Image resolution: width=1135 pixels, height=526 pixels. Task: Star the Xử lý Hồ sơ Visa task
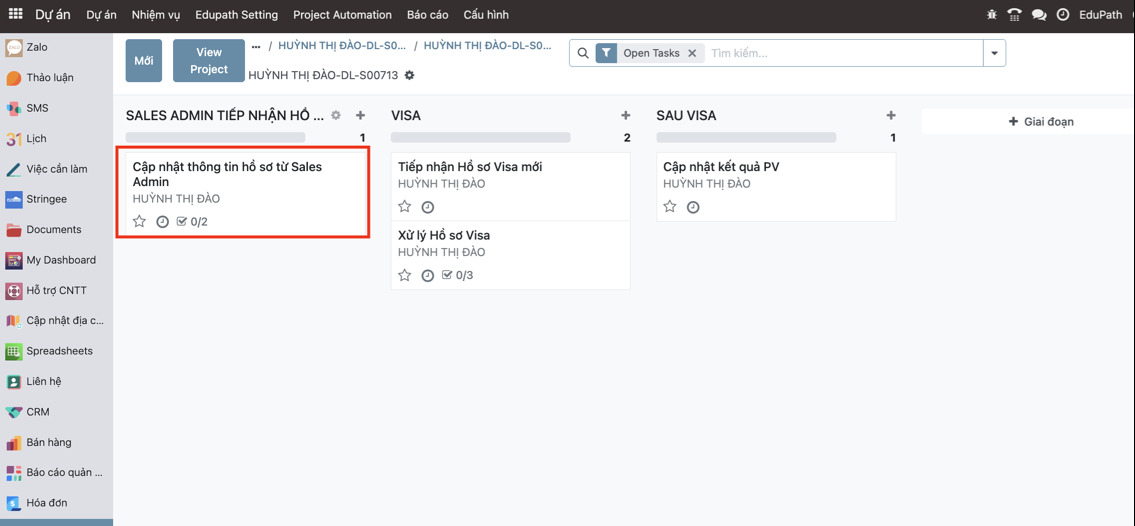click(405, 275)
